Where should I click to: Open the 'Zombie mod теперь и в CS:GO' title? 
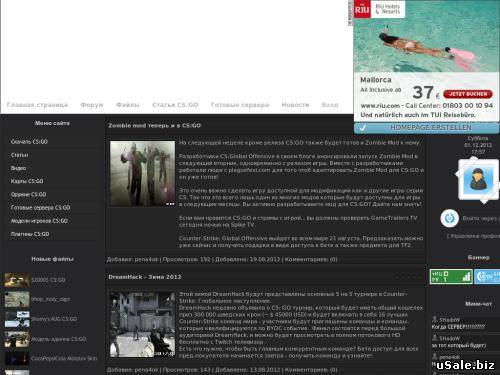(x=154, y=126)
